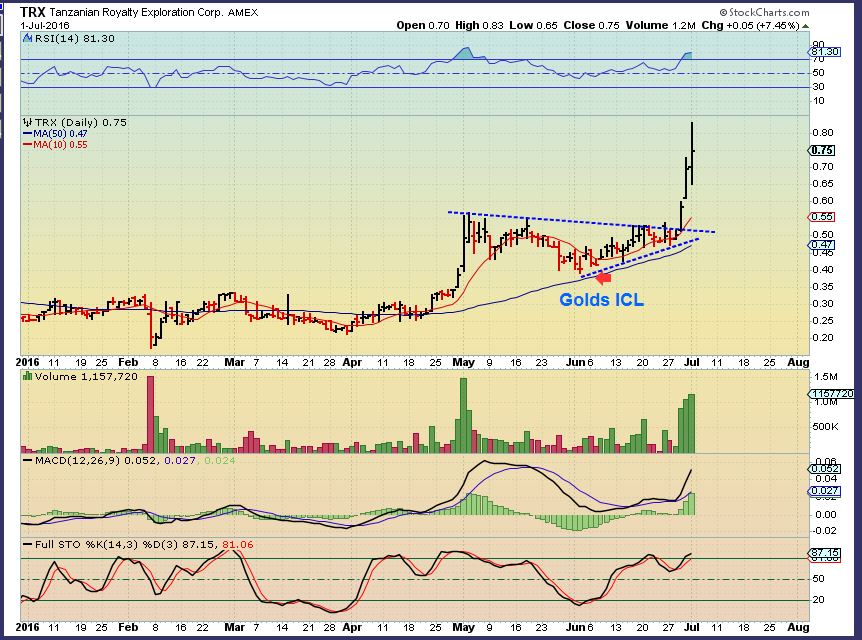Image resolution: width=862 pixels, height=640 pixels.
Task: Click the TRX ticker symbol in the title
Action: click(x=32, y=12)
